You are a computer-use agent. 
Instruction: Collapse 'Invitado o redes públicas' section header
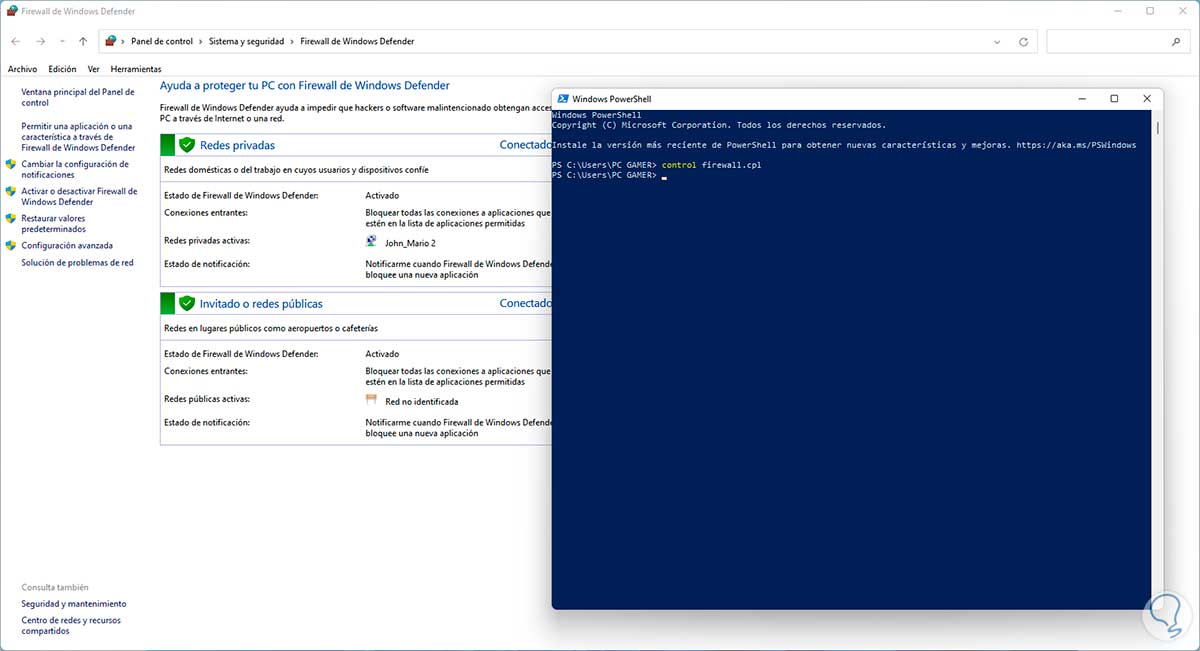[x=356, y=303]
